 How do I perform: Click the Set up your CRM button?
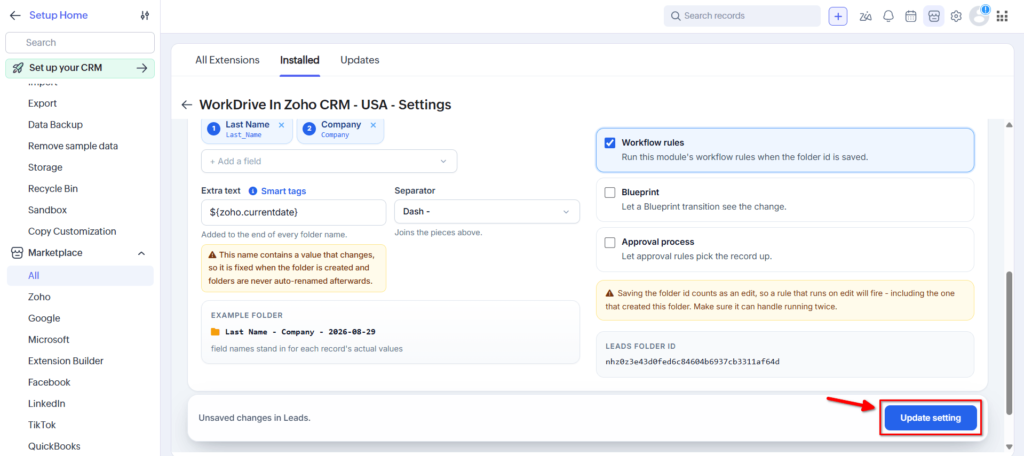click(x=80, y=68)
